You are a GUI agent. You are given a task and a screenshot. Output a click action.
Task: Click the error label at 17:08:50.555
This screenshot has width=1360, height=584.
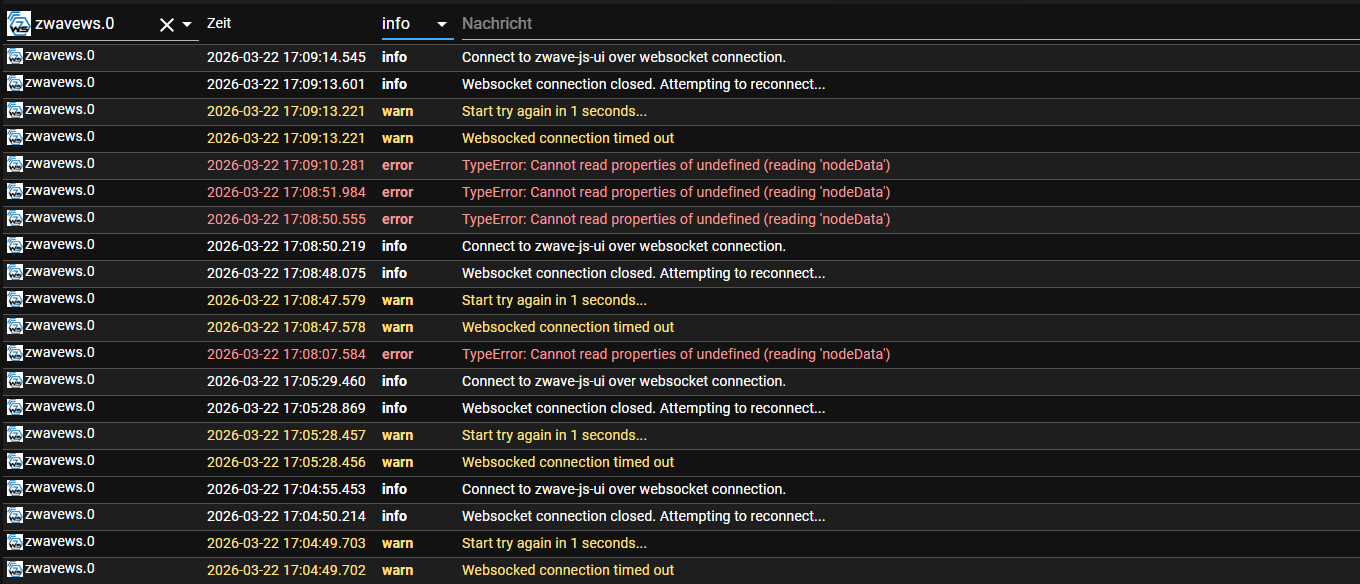397,219
